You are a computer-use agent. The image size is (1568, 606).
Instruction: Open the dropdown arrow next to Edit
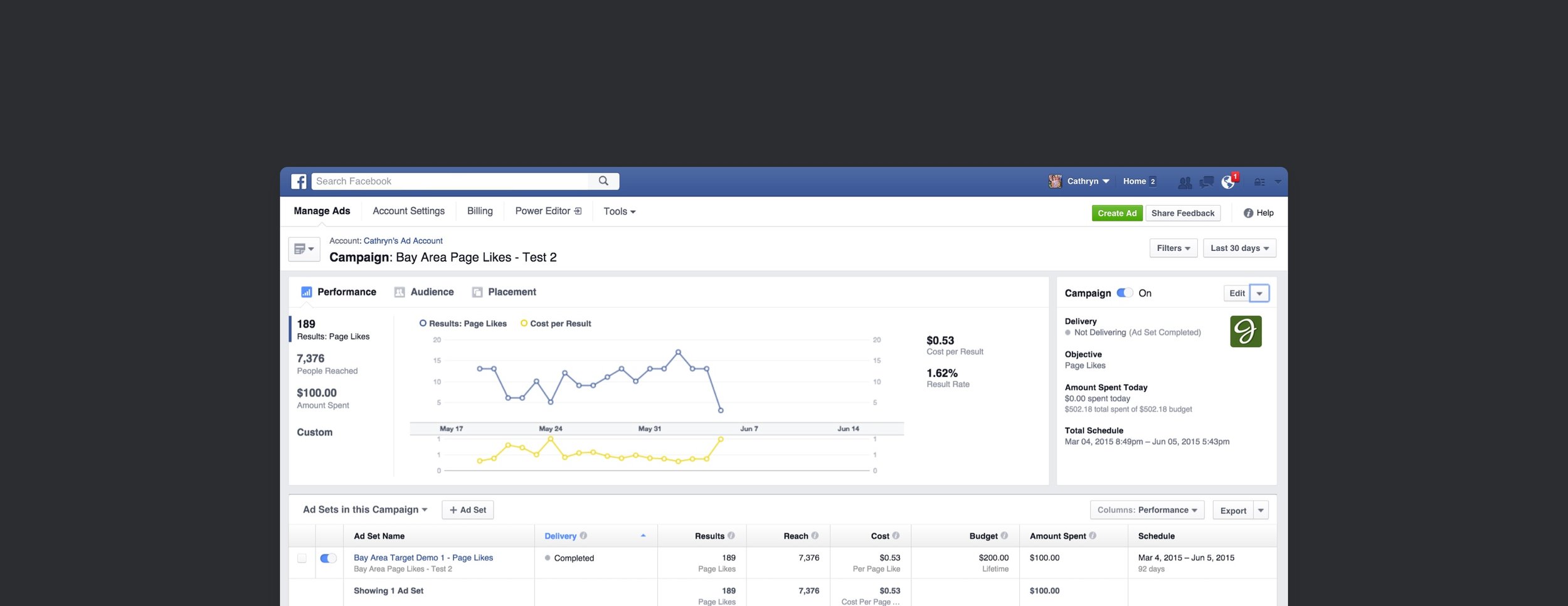click(1259, 294)
